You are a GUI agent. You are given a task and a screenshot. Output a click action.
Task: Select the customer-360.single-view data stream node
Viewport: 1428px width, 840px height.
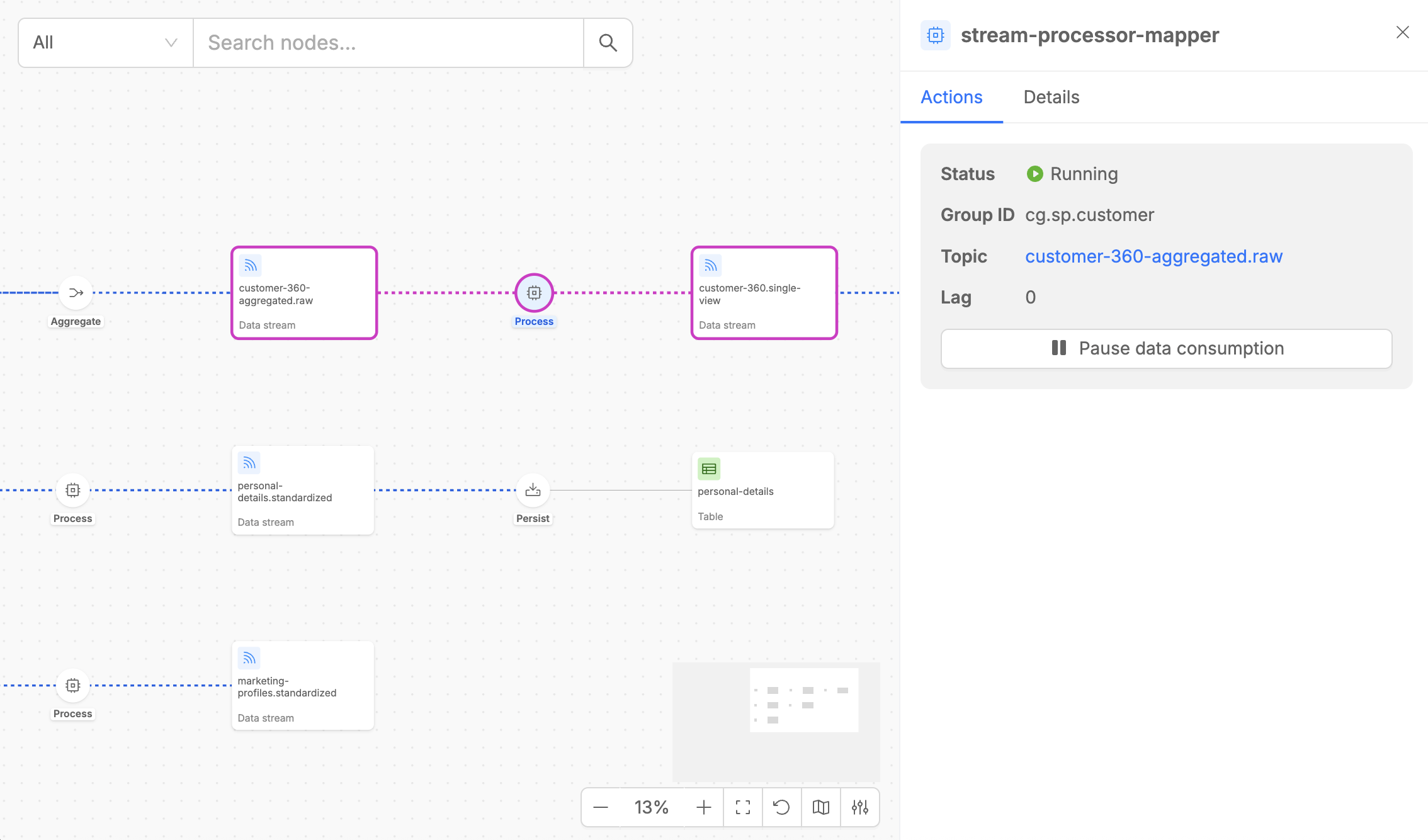(764, 293)
